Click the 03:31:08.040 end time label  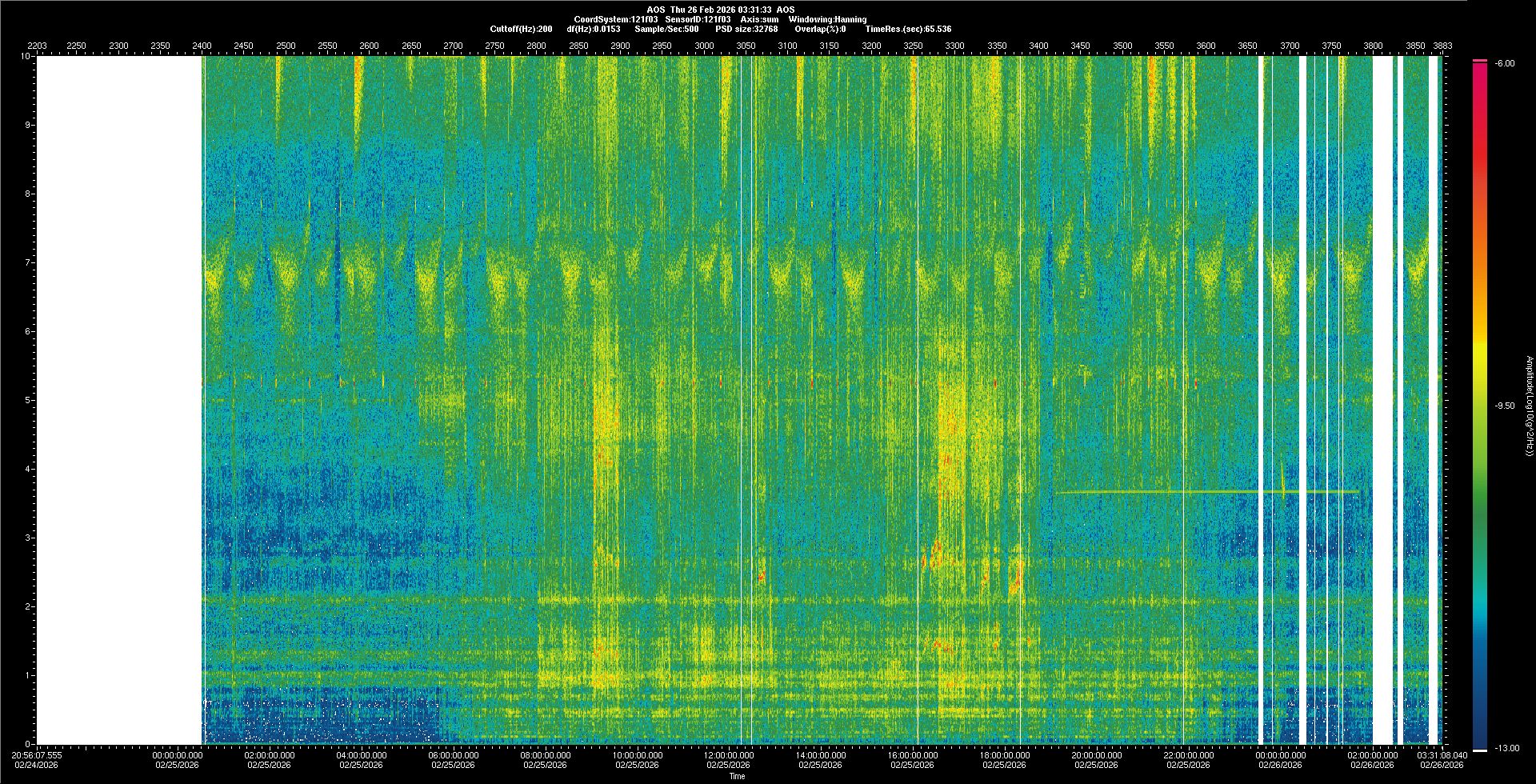point(1442,755)
